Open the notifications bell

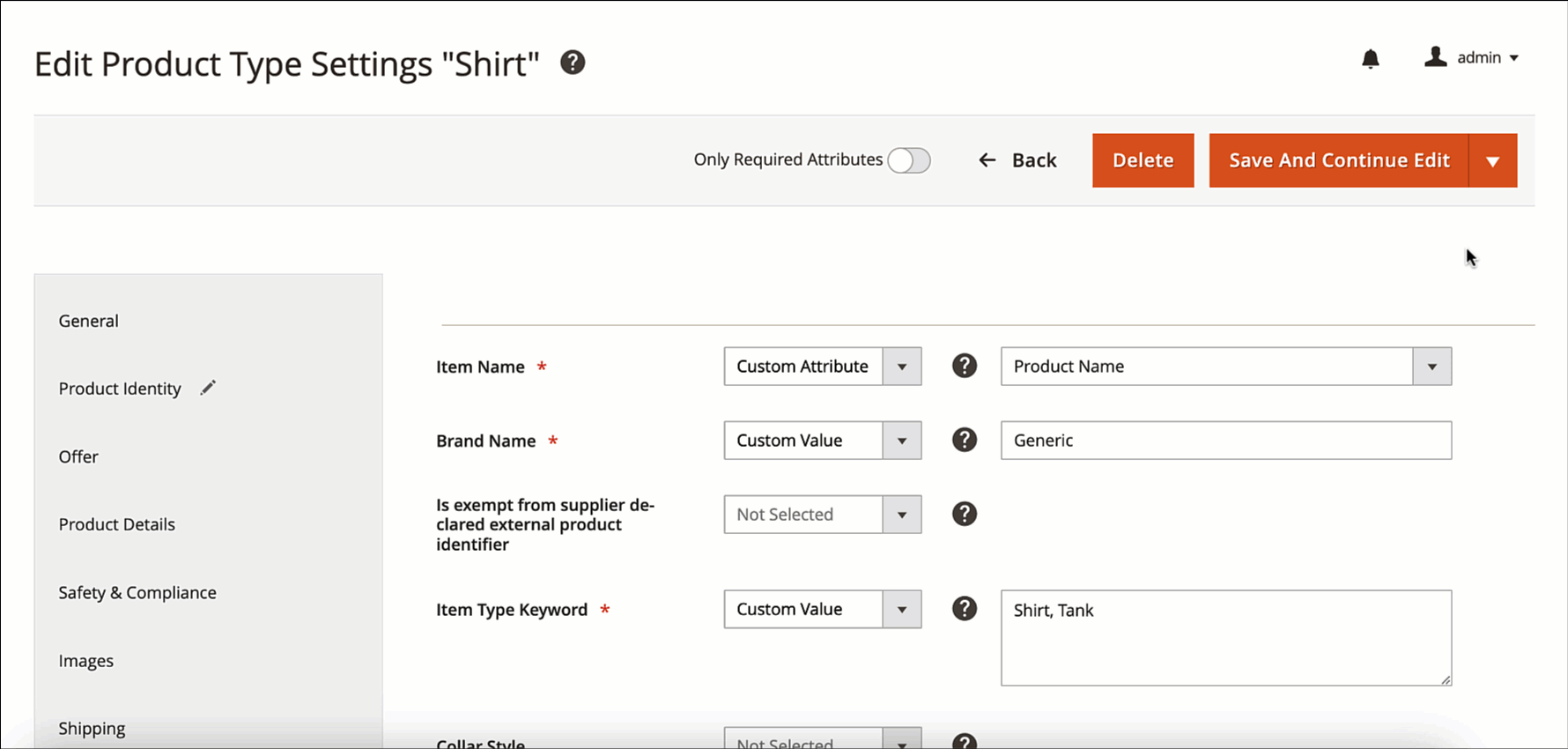coord(1370,59)
